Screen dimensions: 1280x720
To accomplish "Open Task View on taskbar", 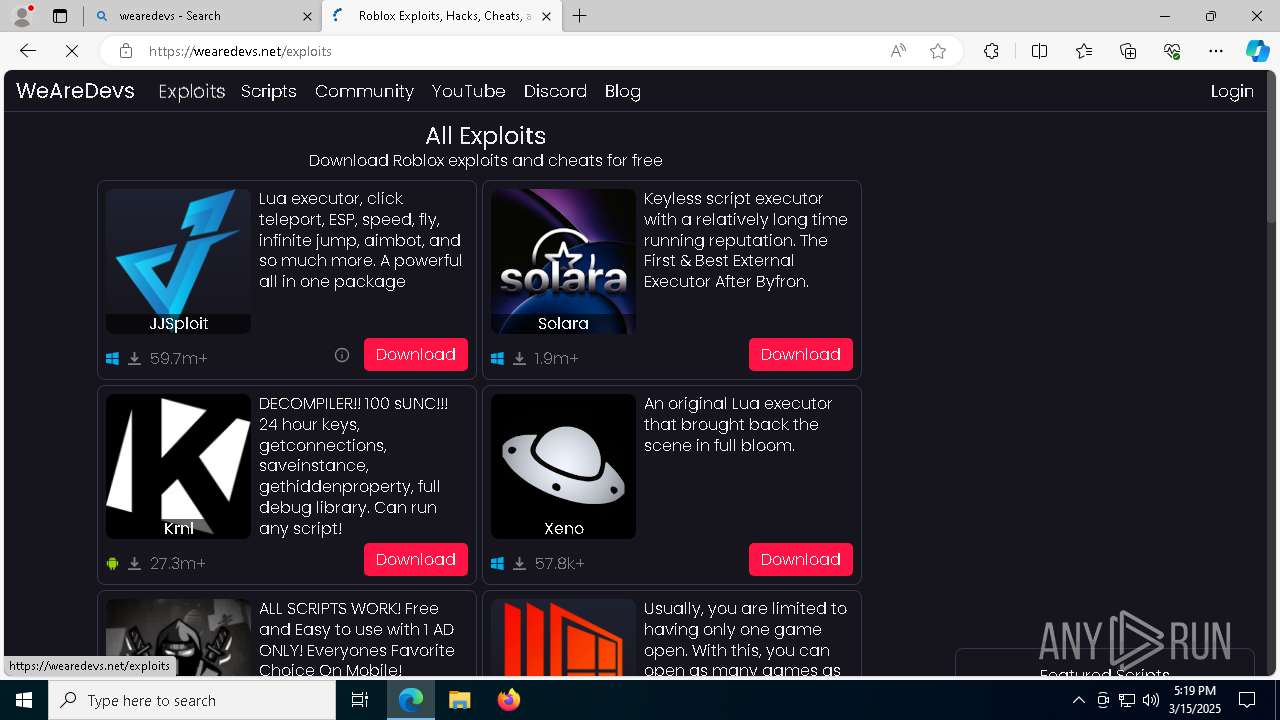I will coord(360,700).
